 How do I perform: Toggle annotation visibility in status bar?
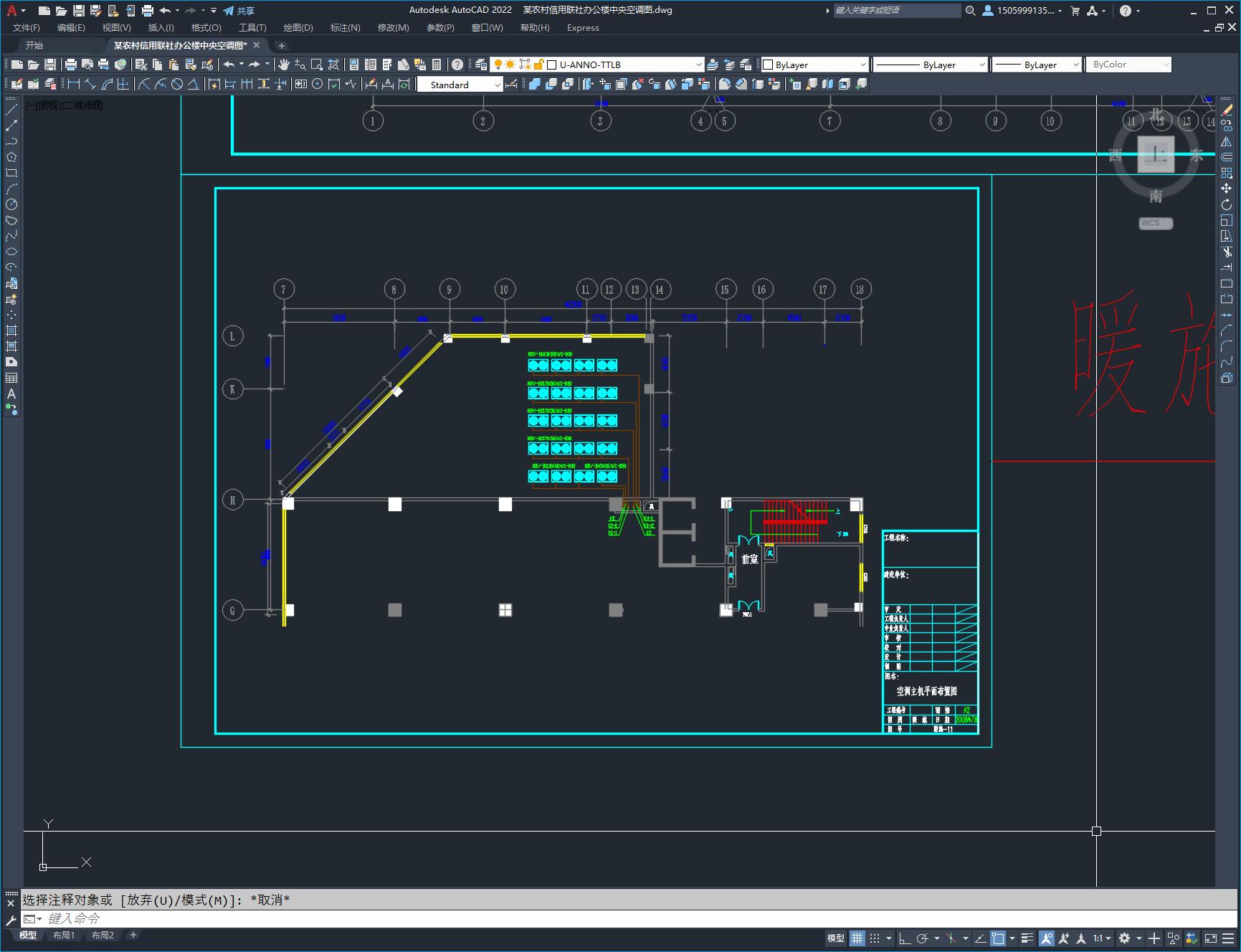point(1047,938)
